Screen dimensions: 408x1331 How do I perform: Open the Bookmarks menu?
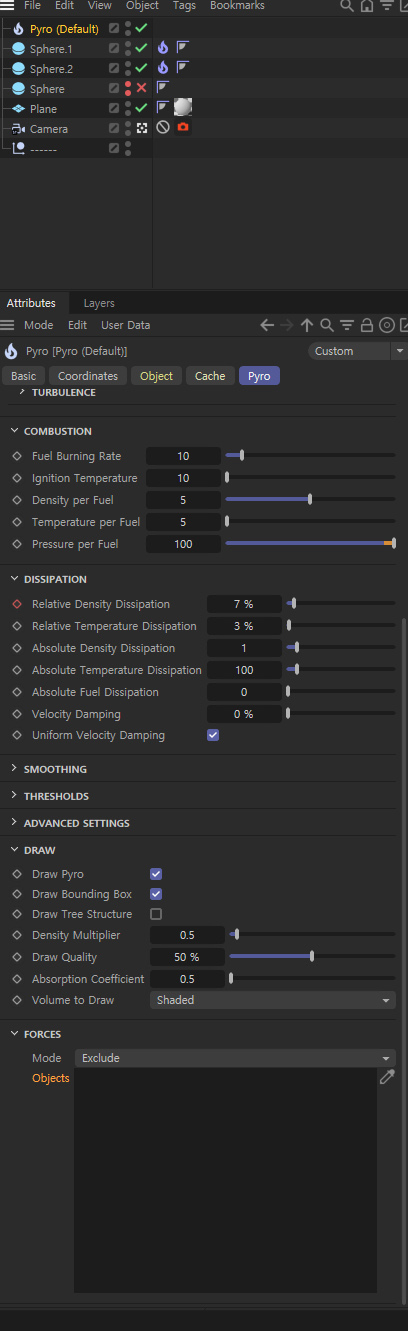coord(237,6)
